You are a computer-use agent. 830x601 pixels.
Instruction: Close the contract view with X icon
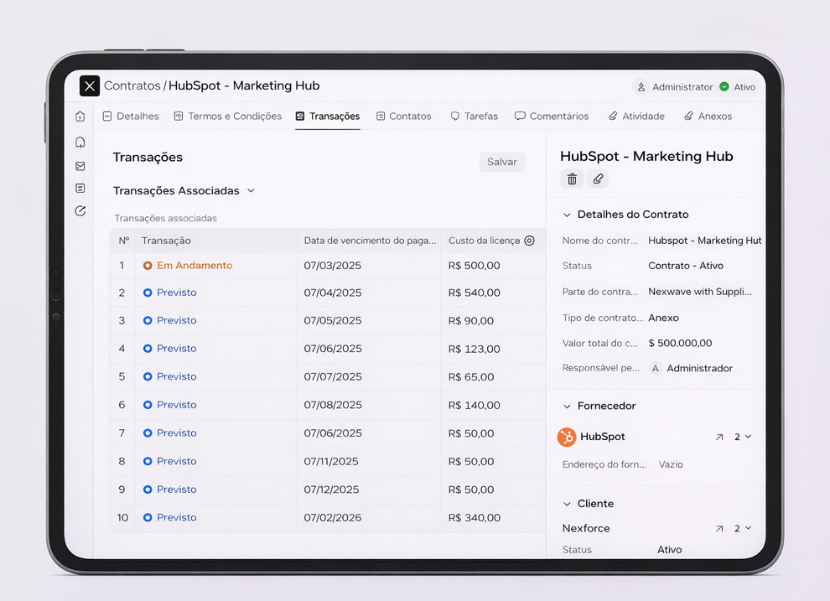click(89, 86)
